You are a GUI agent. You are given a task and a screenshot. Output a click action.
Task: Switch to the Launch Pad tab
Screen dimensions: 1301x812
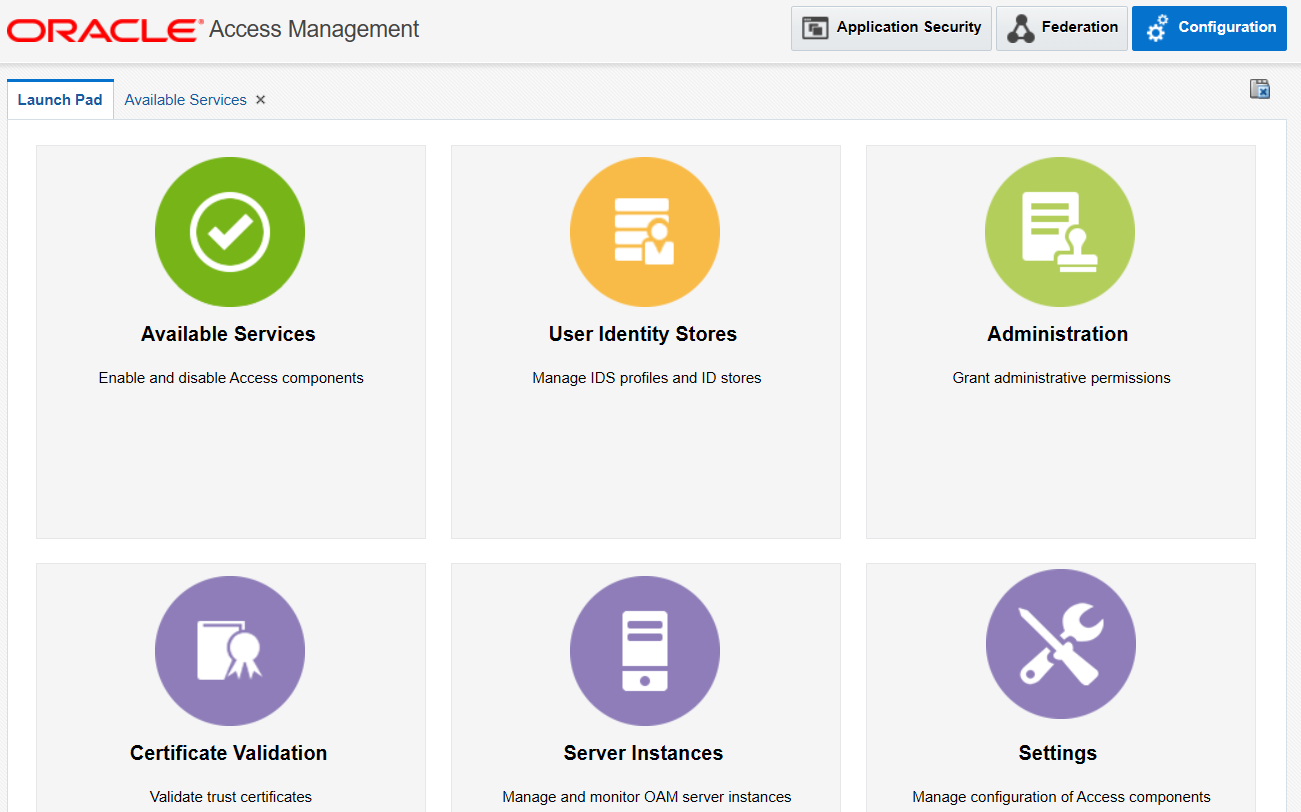[x=60, y=100]
